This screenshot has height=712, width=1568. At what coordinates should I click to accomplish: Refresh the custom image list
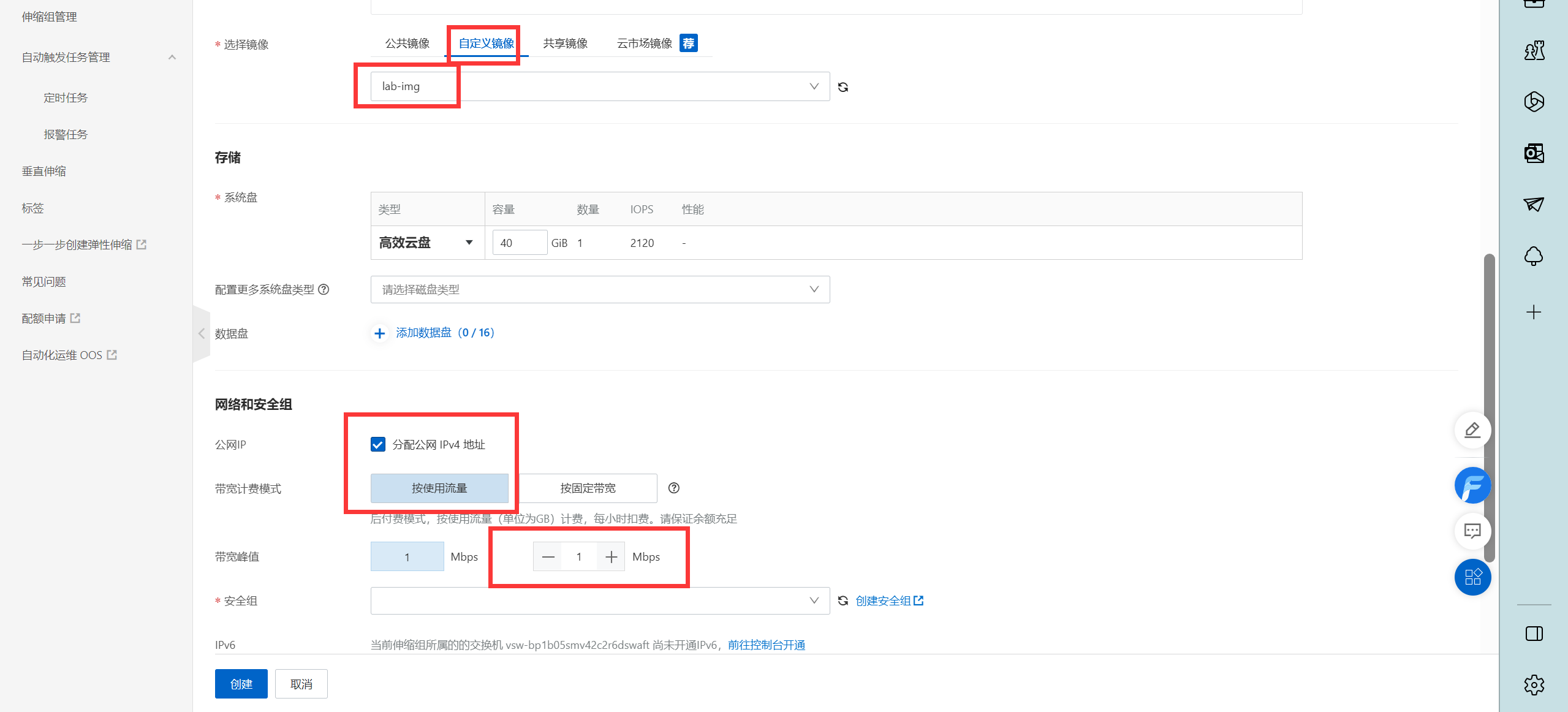(x=843, y=87)
